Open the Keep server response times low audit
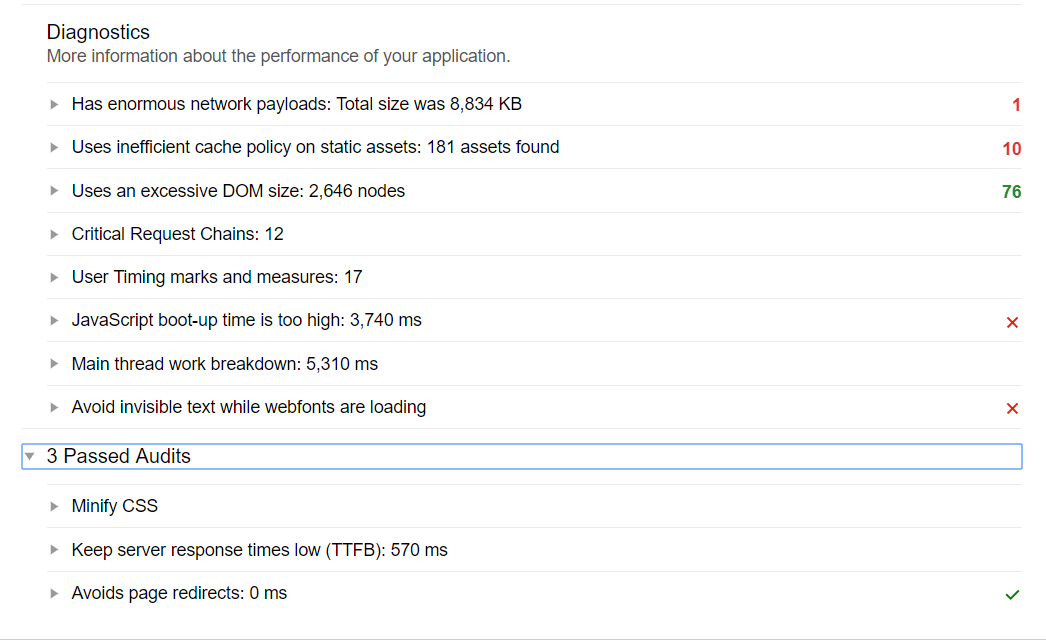Viewport: 1046px width, 644px height. (x=259, y=550)
